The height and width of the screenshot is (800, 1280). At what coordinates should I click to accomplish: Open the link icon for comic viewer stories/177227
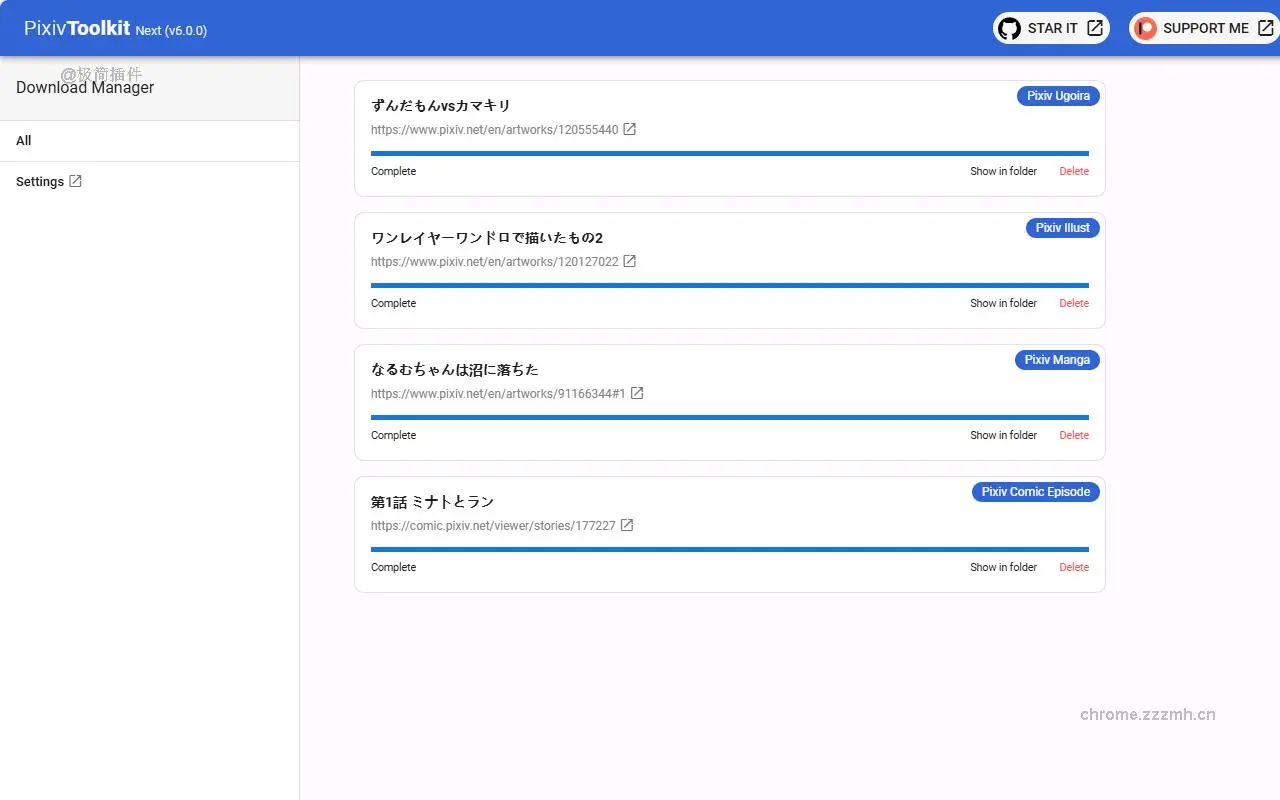pyautogui.click(x=626, y=524)
